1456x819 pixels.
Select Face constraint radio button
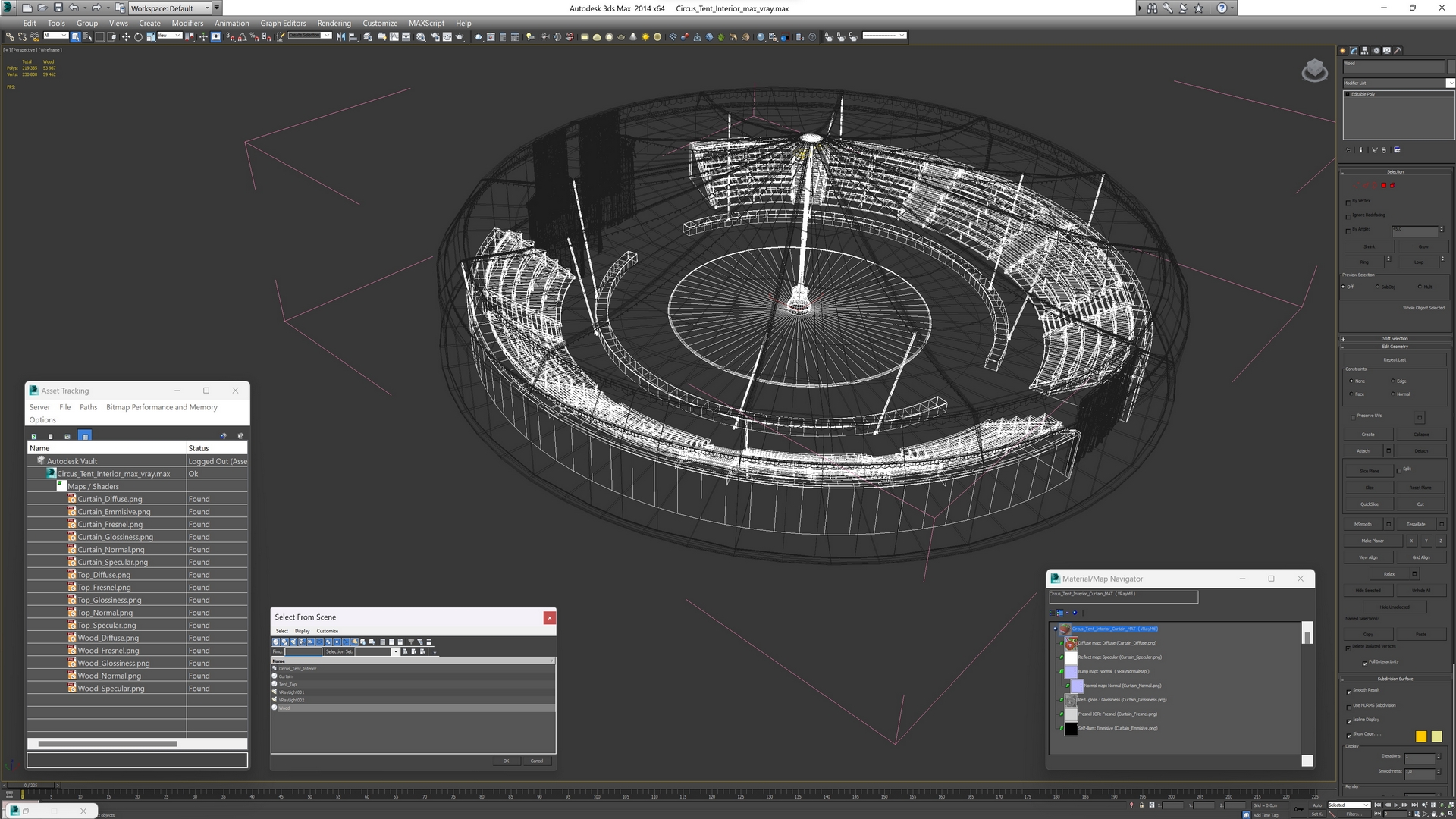click(x=1351, y=394)
